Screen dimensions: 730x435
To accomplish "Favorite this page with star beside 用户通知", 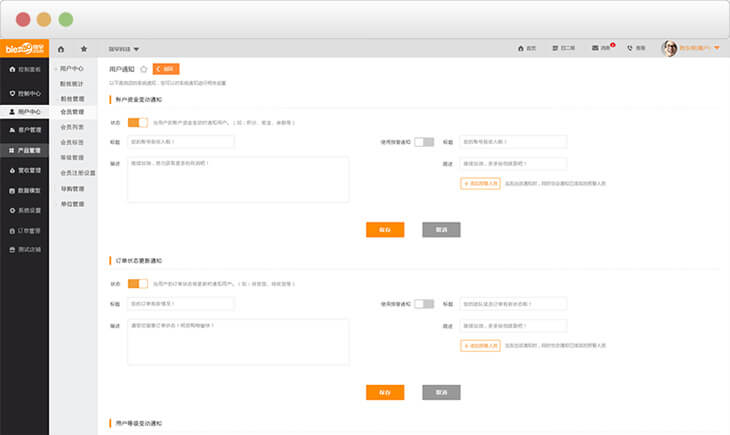I will click(143, 69).
